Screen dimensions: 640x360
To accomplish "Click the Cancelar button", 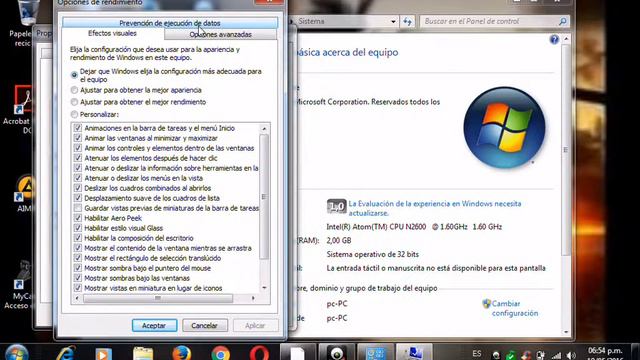I will click(204, 325).
